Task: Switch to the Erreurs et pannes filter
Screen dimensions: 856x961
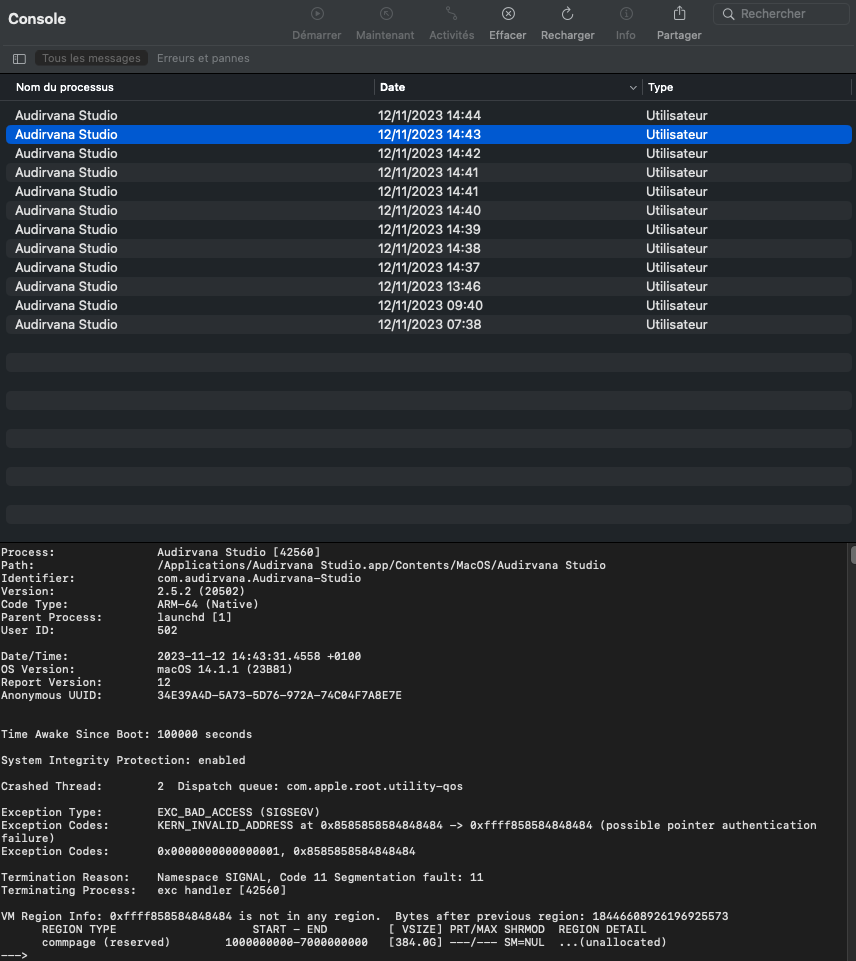Action: pos(203,58)
